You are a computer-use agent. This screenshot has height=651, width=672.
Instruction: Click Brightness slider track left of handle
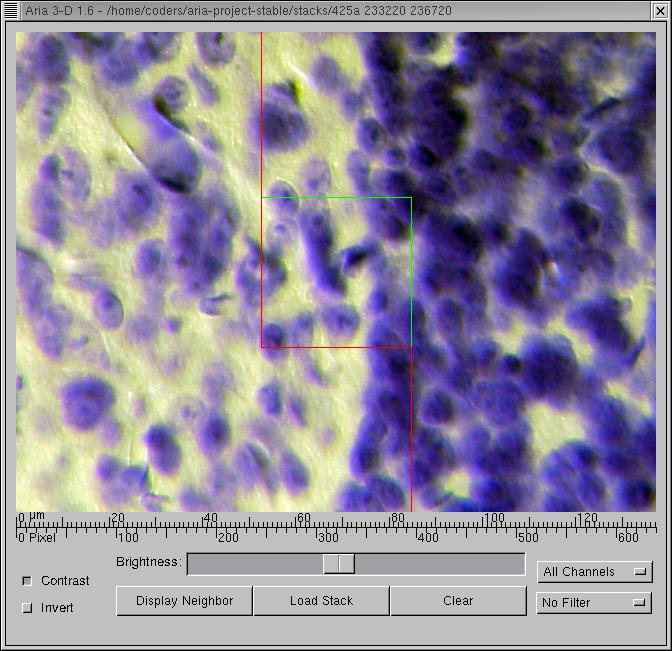pyautogui.click(x=250, y=564)
